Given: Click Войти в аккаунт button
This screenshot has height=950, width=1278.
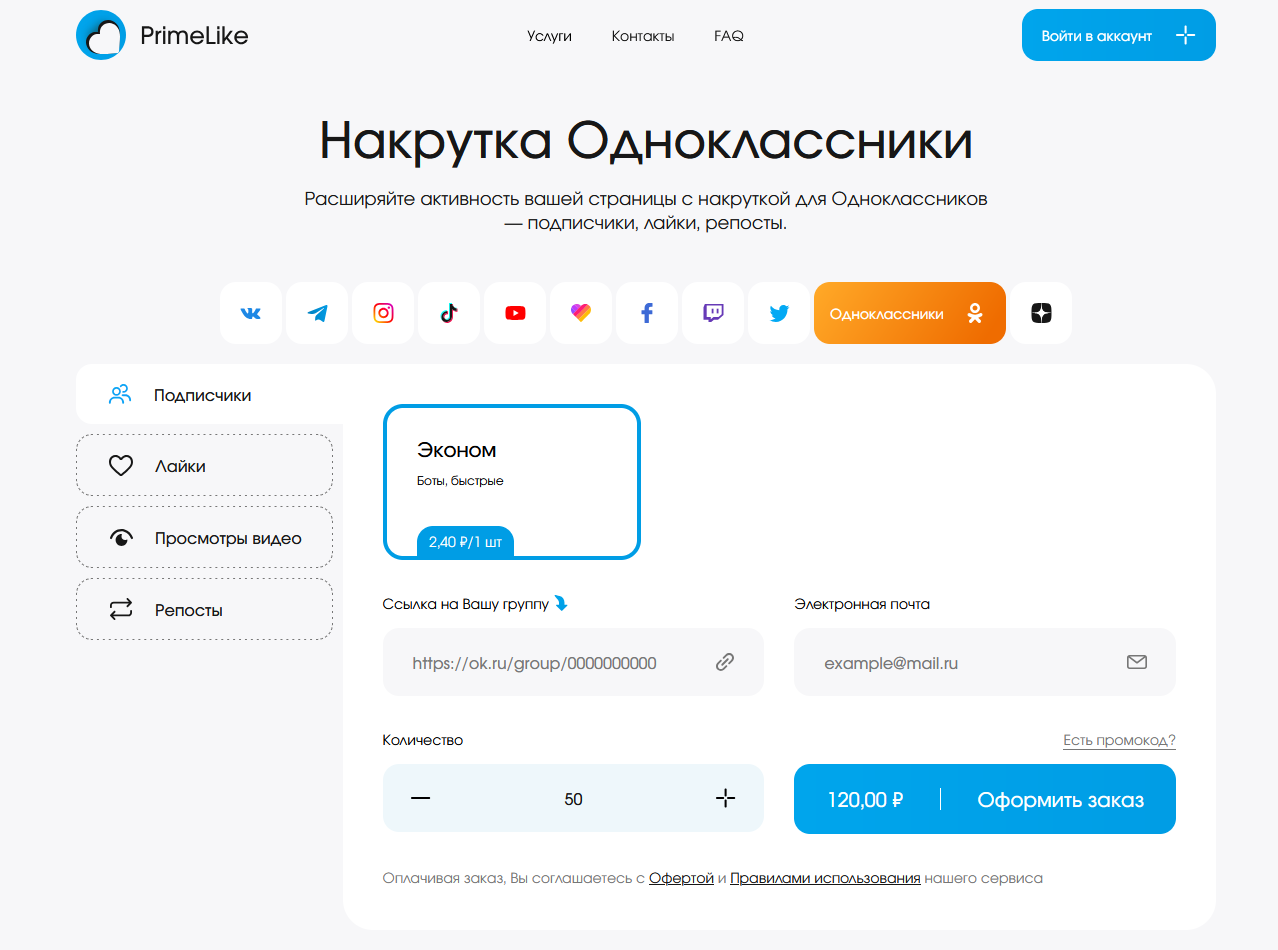Looking at the screenshot, I should 1119,35.
